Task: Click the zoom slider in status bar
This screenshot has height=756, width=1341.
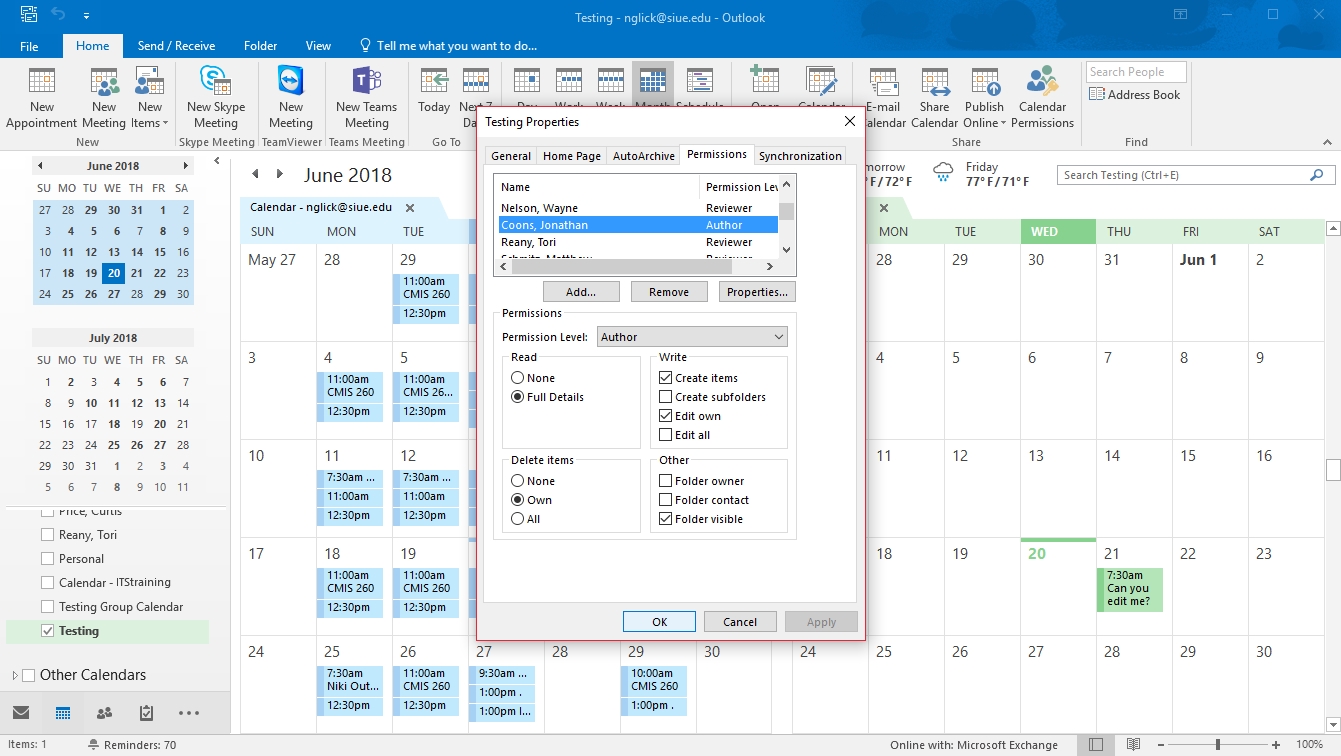Action: coord(1217,745)
